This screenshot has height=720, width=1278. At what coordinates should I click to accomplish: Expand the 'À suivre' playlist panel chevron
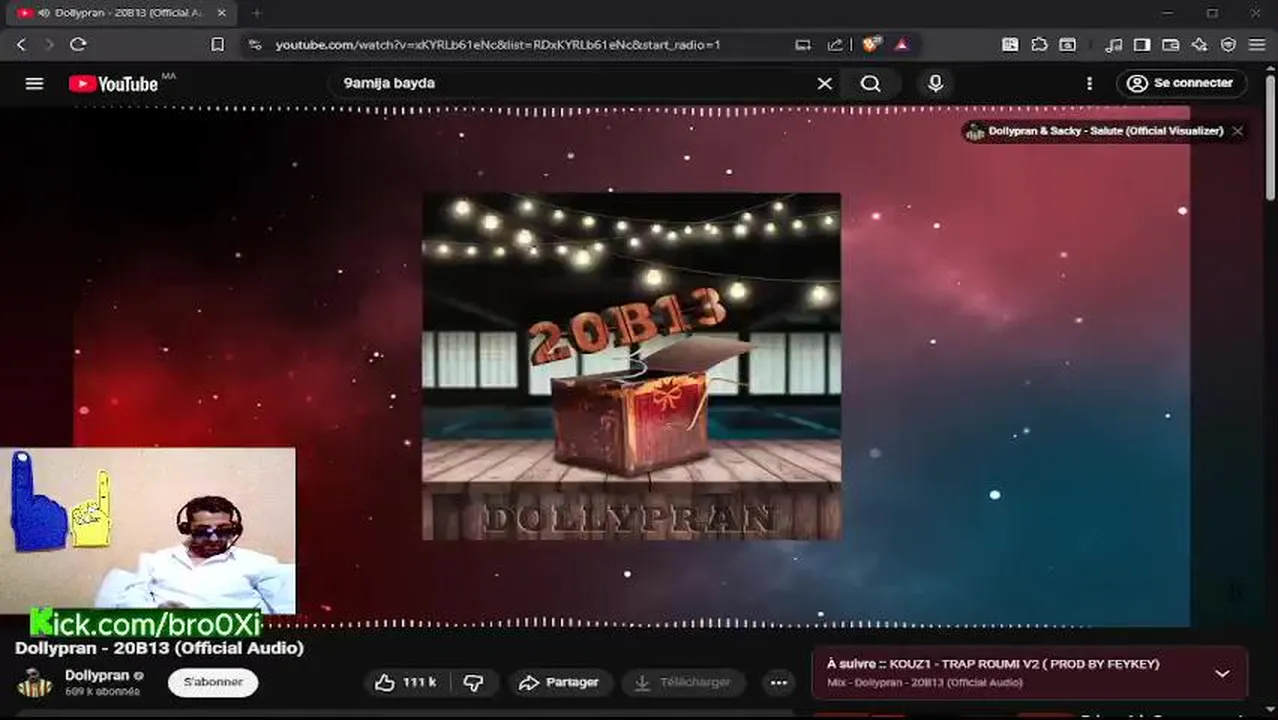click(x=1222, y=673)
